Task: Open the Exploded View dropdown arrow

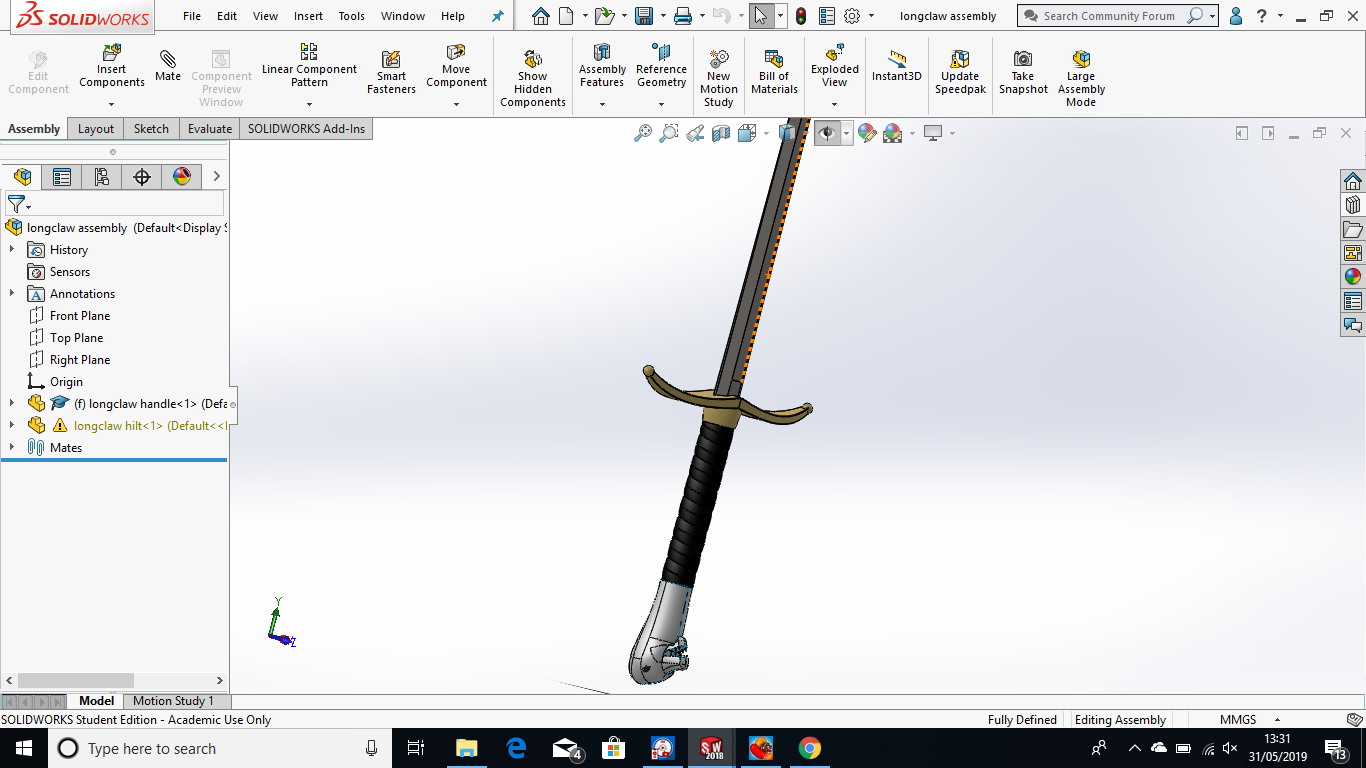Action: point(835,104)
